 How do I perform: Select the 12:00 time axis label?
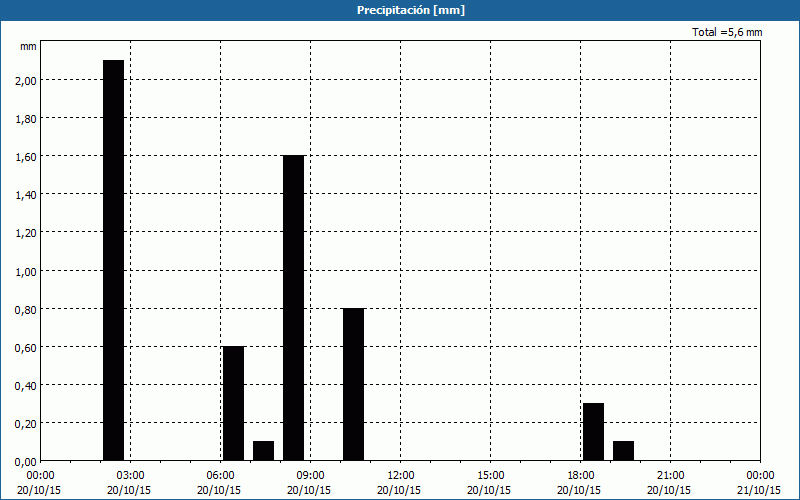coord(401,476)
